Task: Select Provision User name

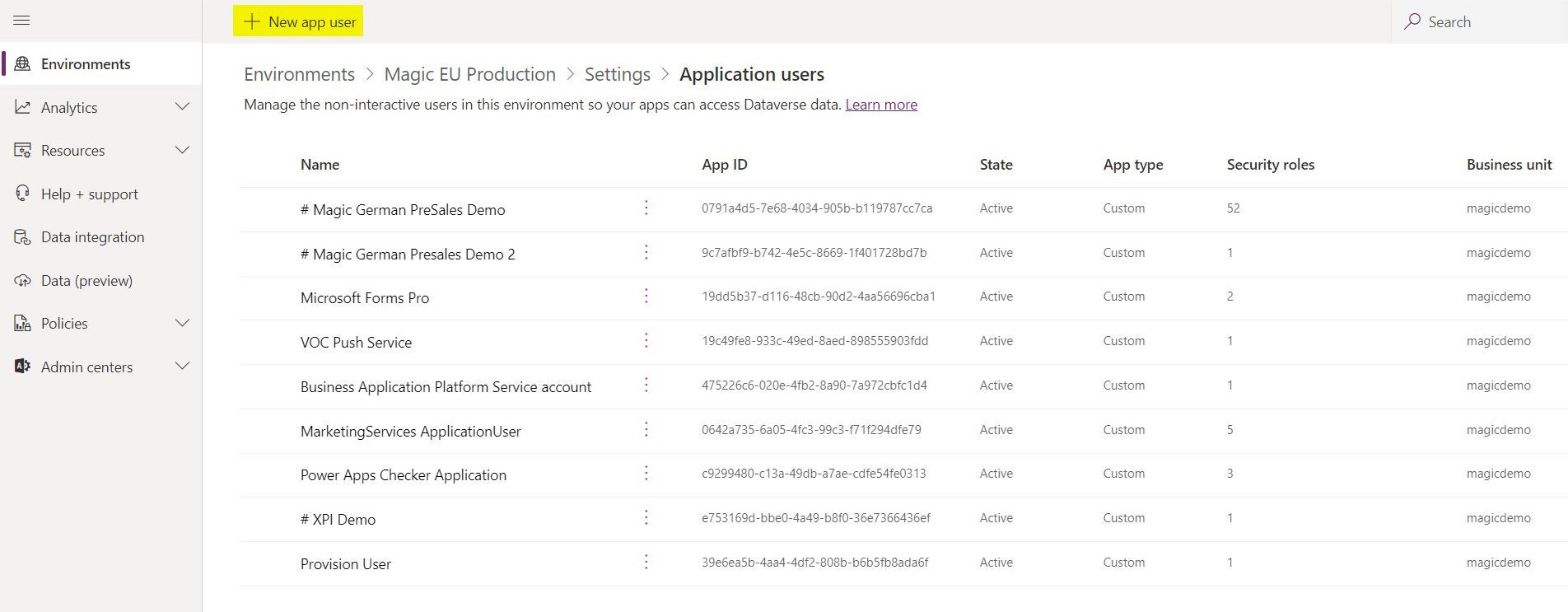Action: click(x=346, y=563)
